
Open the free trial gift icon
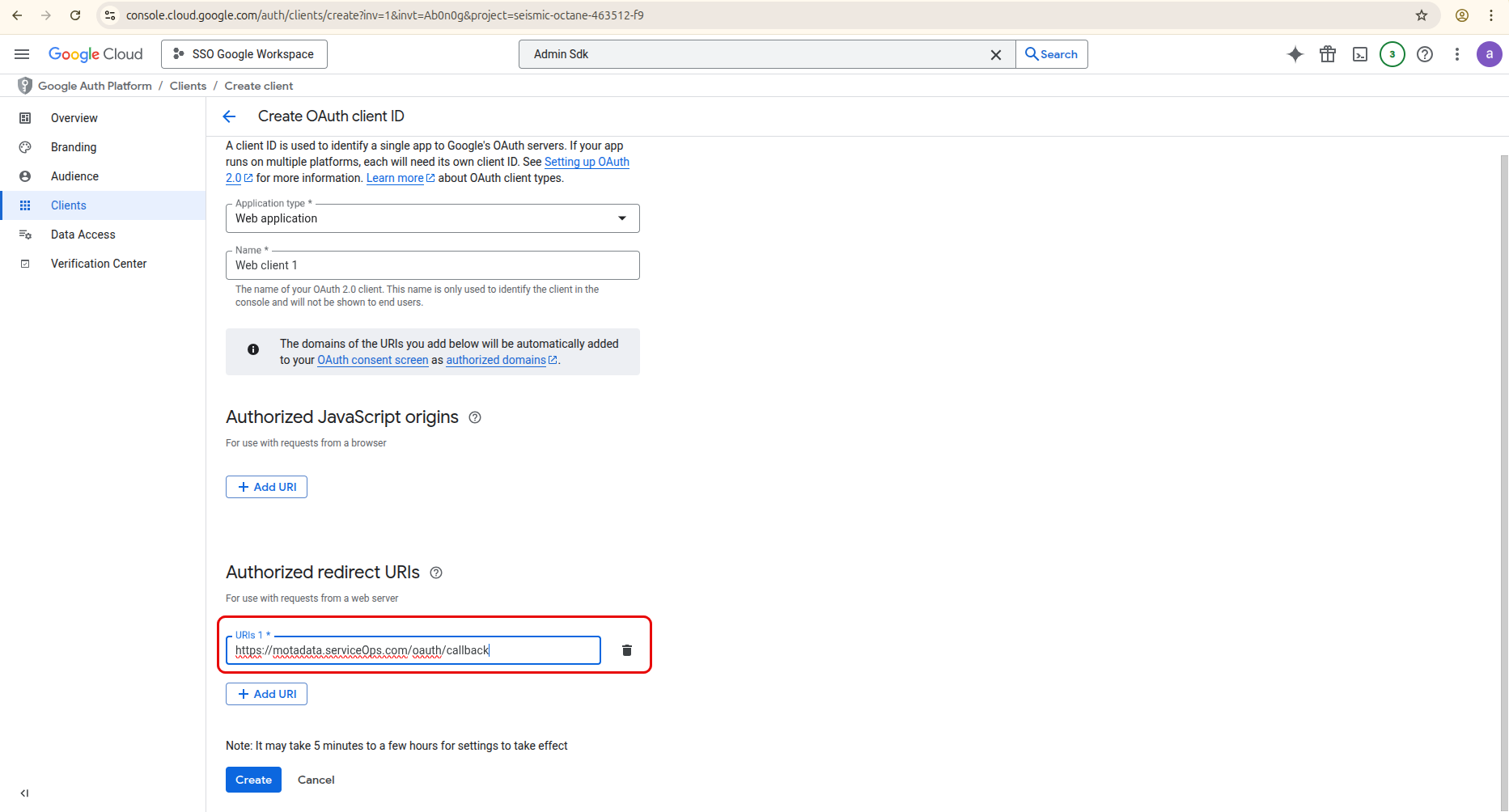[1328, 54]
